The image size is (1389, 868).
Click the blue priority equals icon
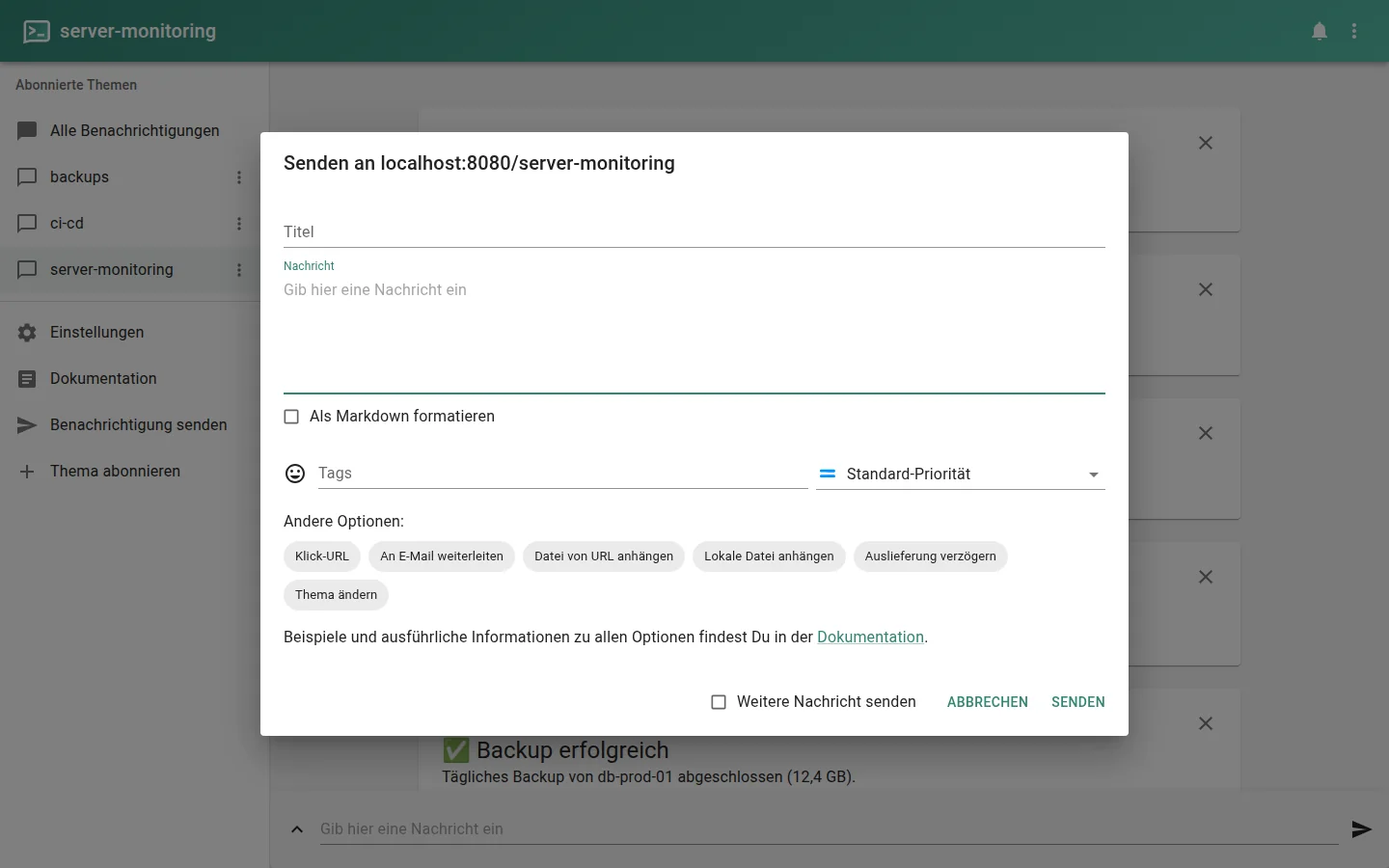(x=828, y=474)
